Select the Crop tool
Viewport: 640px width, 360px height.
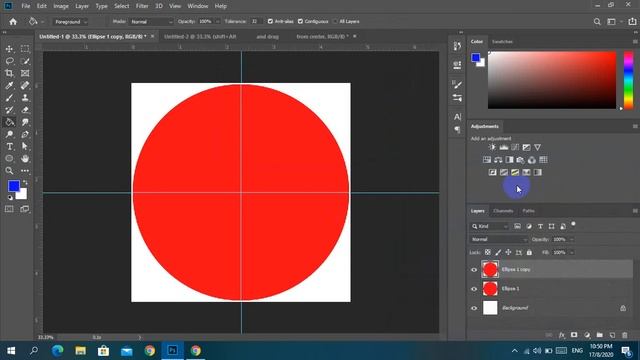point(9,73)
